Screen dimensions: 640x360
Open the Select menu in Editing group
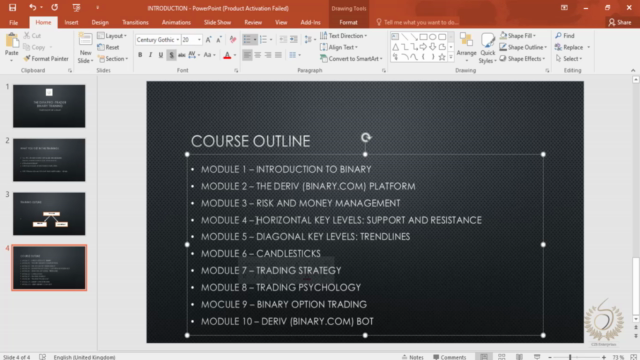569,59
